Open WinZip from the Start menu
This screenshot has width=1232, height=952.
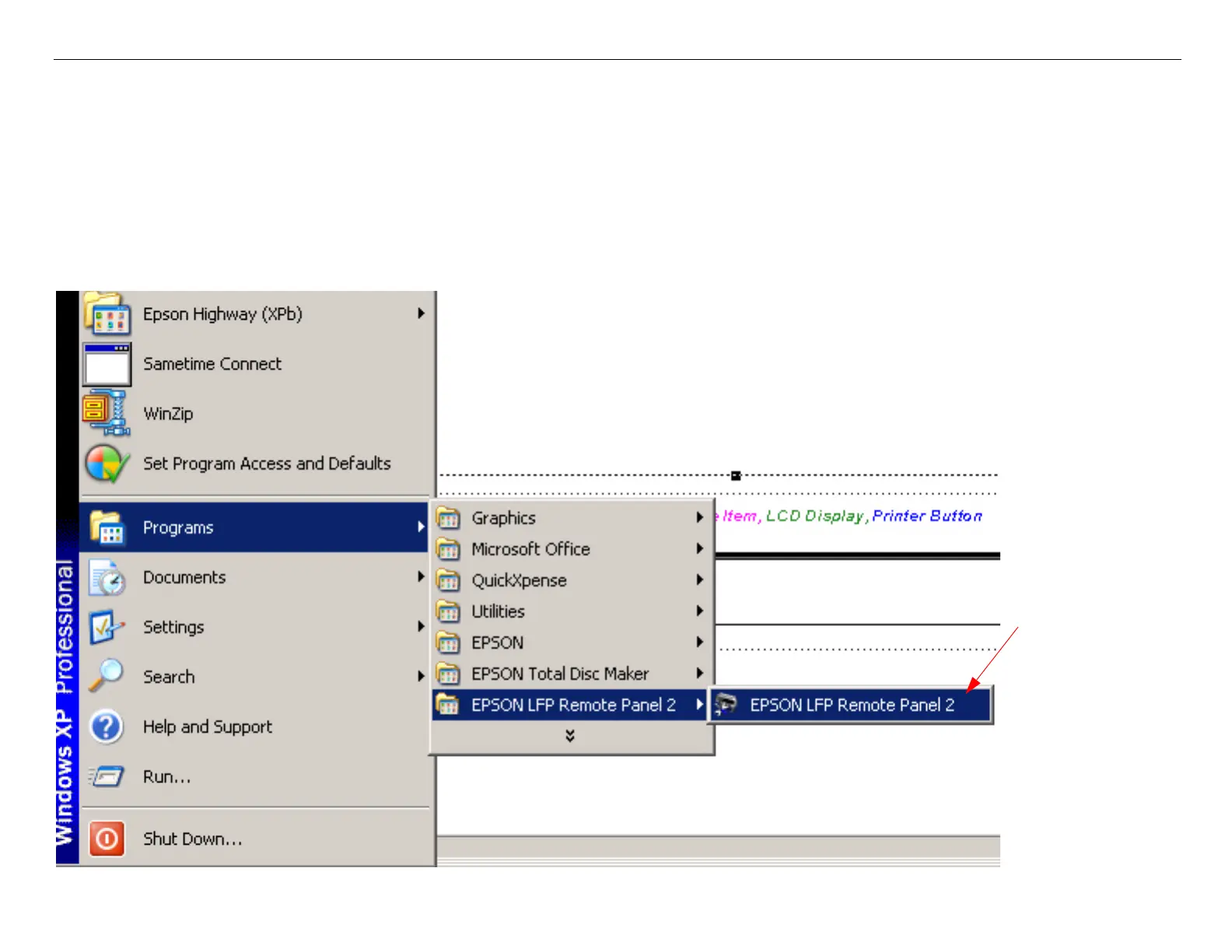[x=254, y=414]
